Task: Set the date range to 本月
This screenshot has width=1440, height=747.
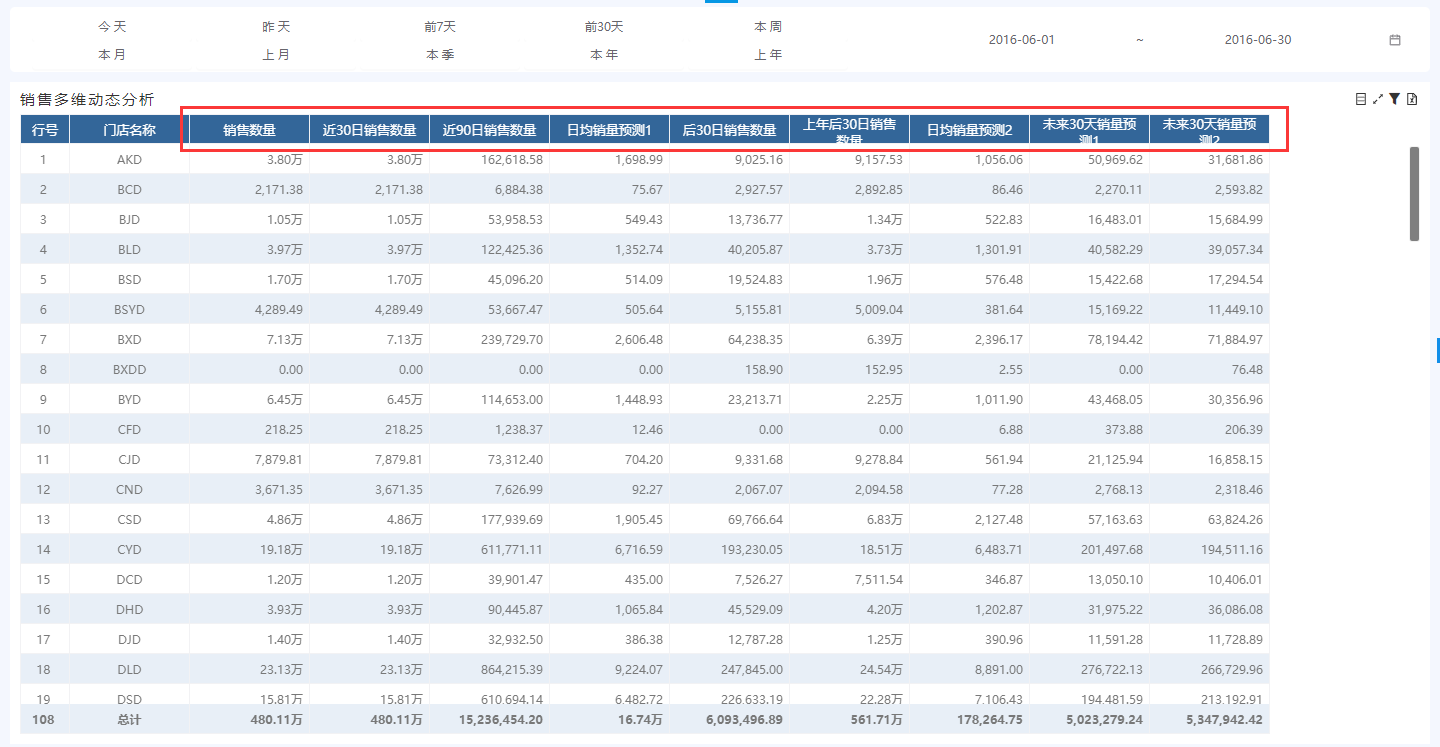Action: tap(112, 55)
